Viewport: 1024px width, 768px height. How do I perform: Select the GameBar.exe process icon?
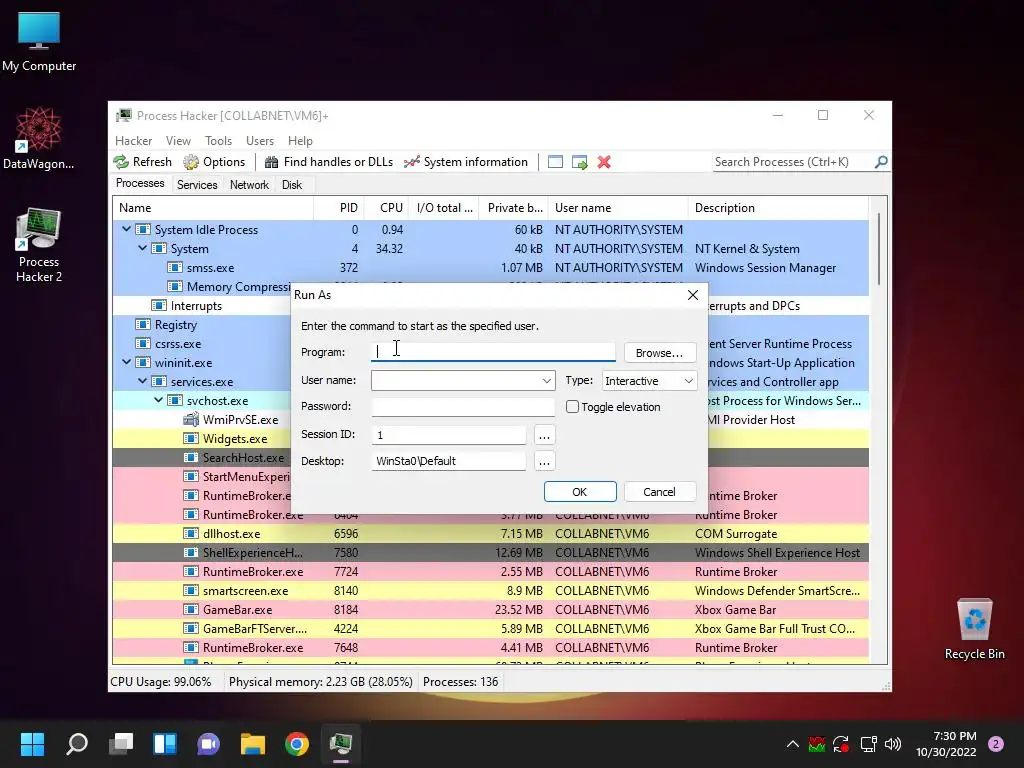click(x=191, y=609)
